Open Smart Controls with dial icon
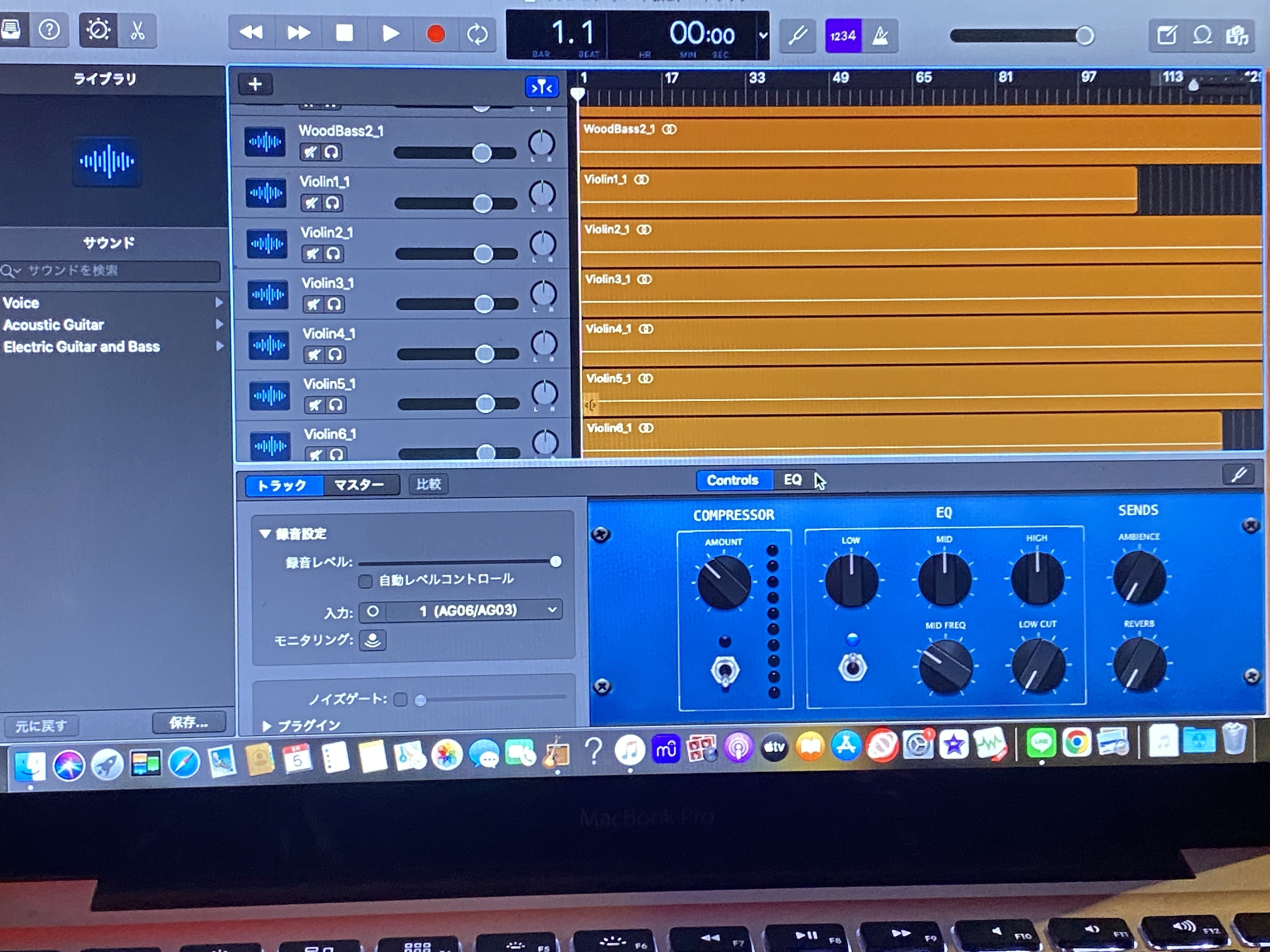 [x=98, y=30]
